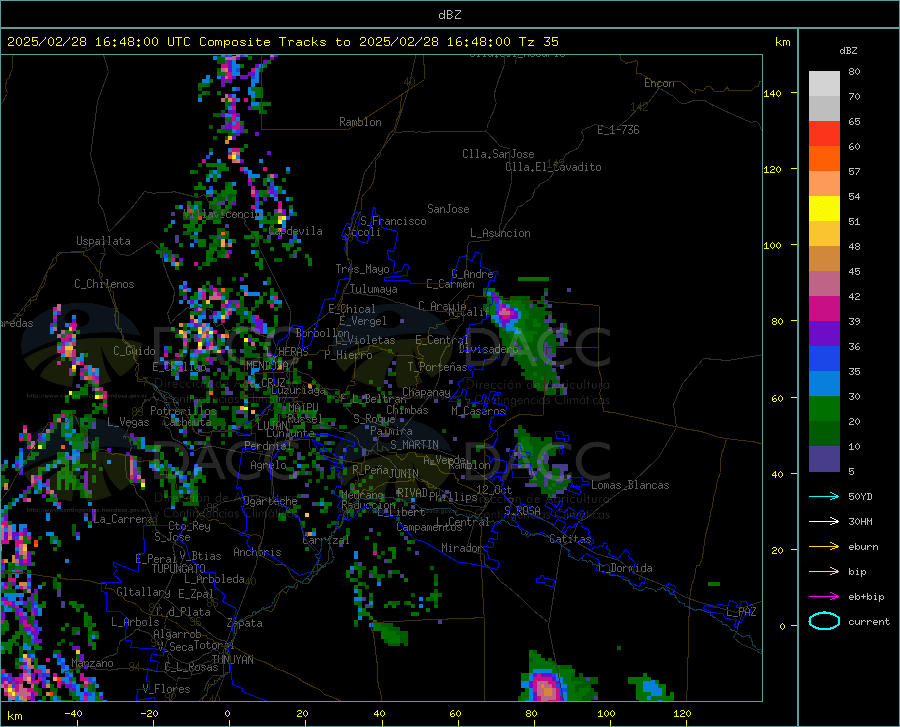
Task: Click the white 30HM arrow legend icon
Action: tap(824, 522)
